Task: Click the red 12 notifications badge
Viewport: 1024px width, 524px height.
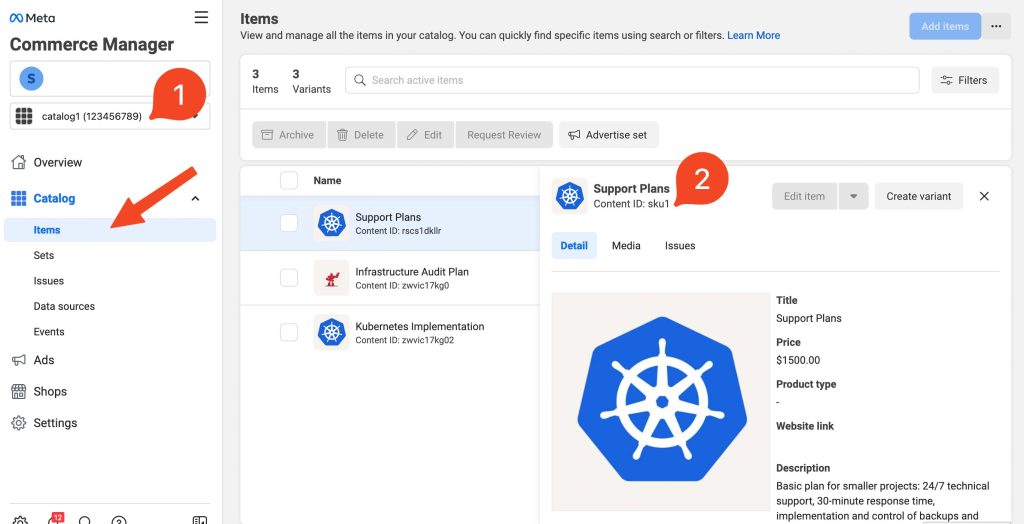Action: coord(57,517)
